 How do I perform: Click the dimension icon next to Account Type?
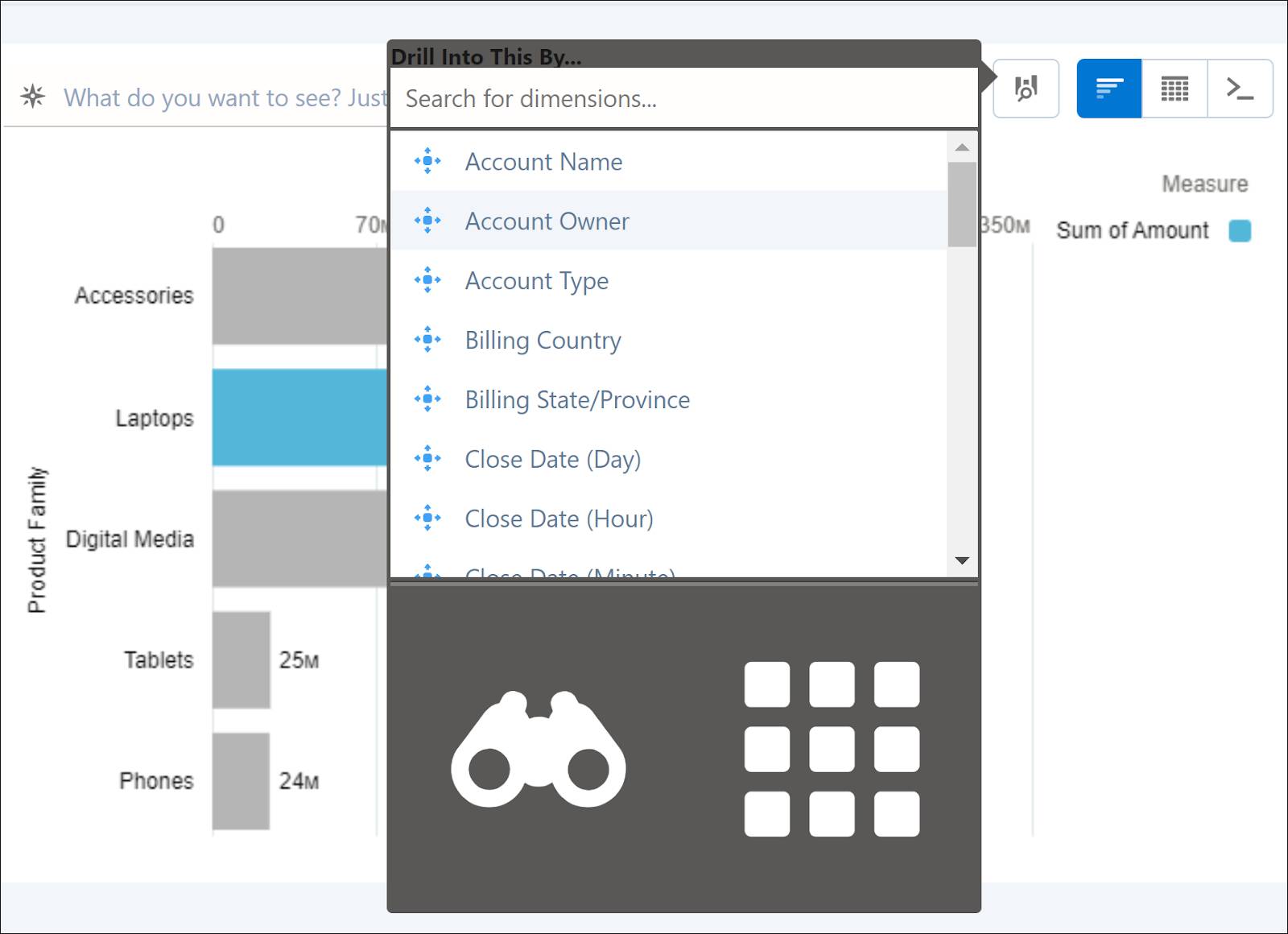(x=427, y=280)
